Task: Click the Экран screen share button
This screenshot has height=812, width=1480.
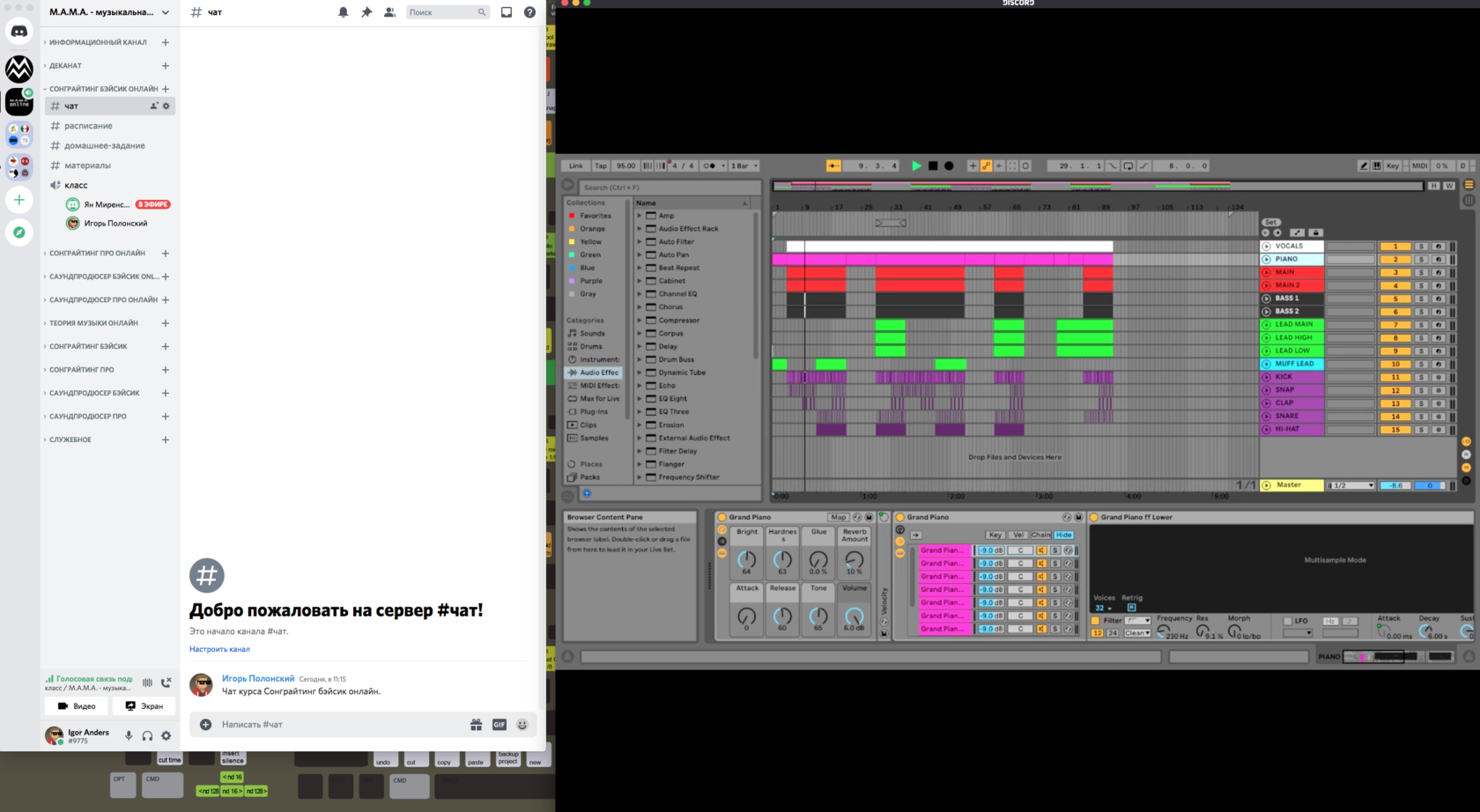Action: pos(144,705)
